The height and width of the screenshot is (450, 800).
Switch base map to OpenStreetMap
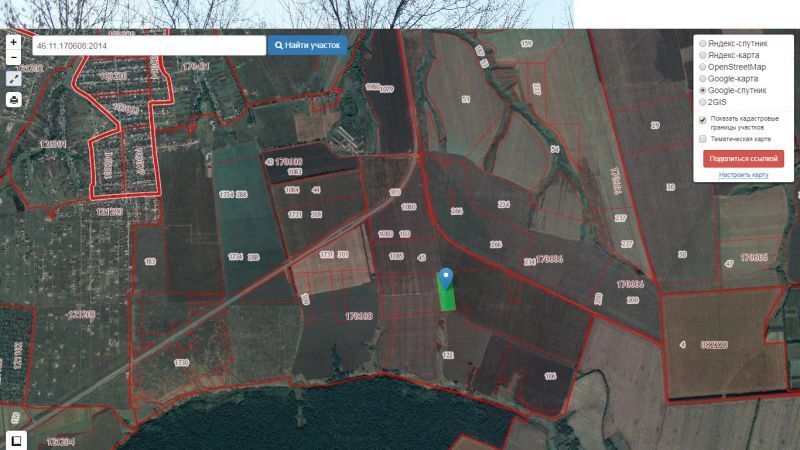point(702,67)
